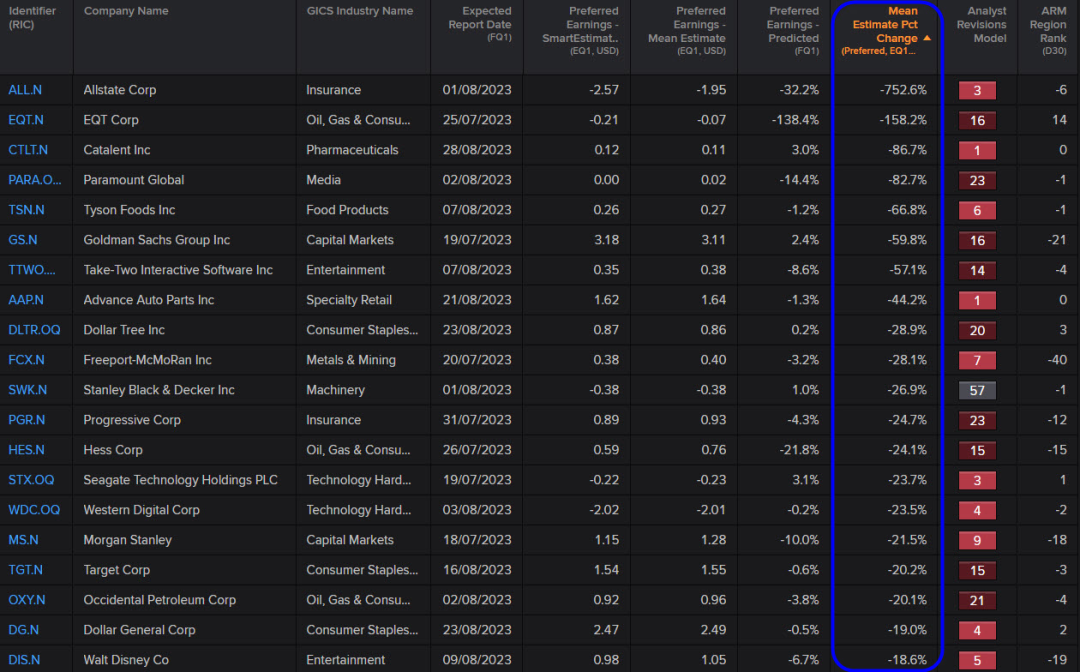Sort by the Company Name column header

(126, 11)
